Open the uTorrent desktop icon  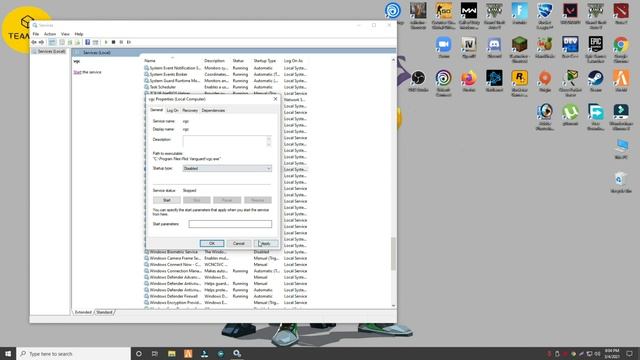point(570,115)
